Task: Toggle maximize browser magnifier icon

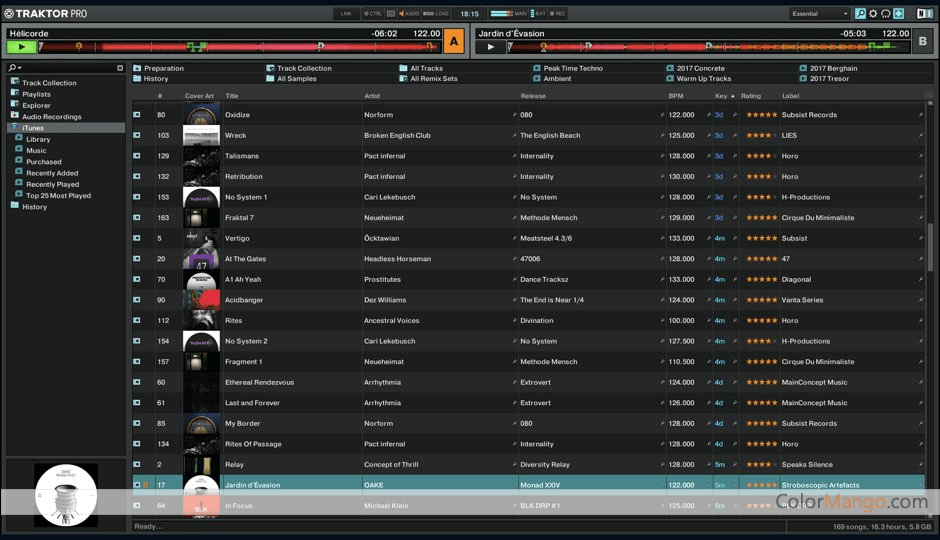Action: (860, 13)
